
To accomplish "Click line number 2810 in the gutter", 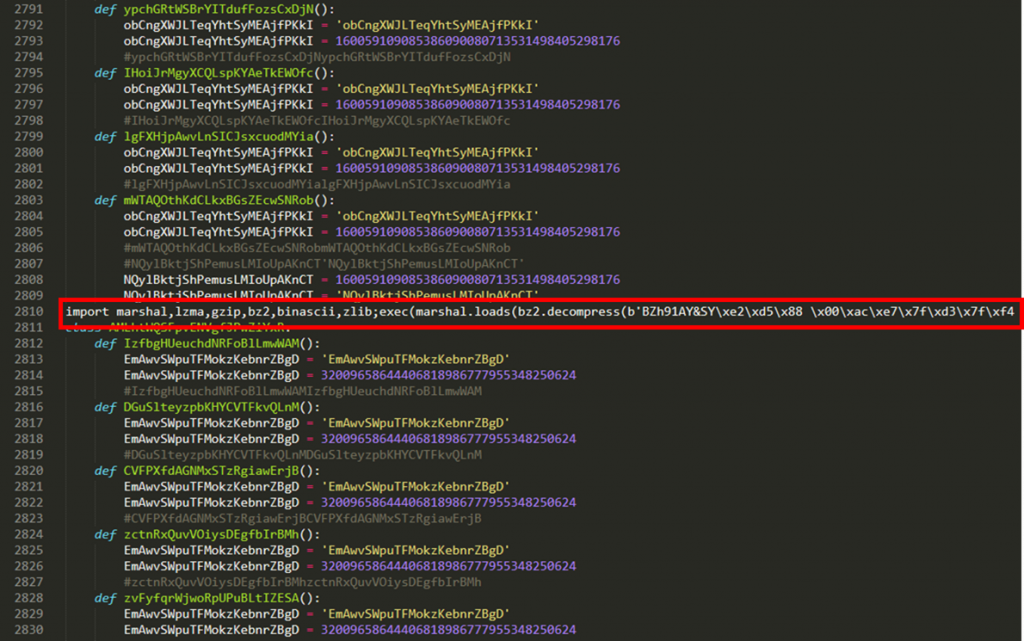I will pyautogui.click(x=27, y=311).
